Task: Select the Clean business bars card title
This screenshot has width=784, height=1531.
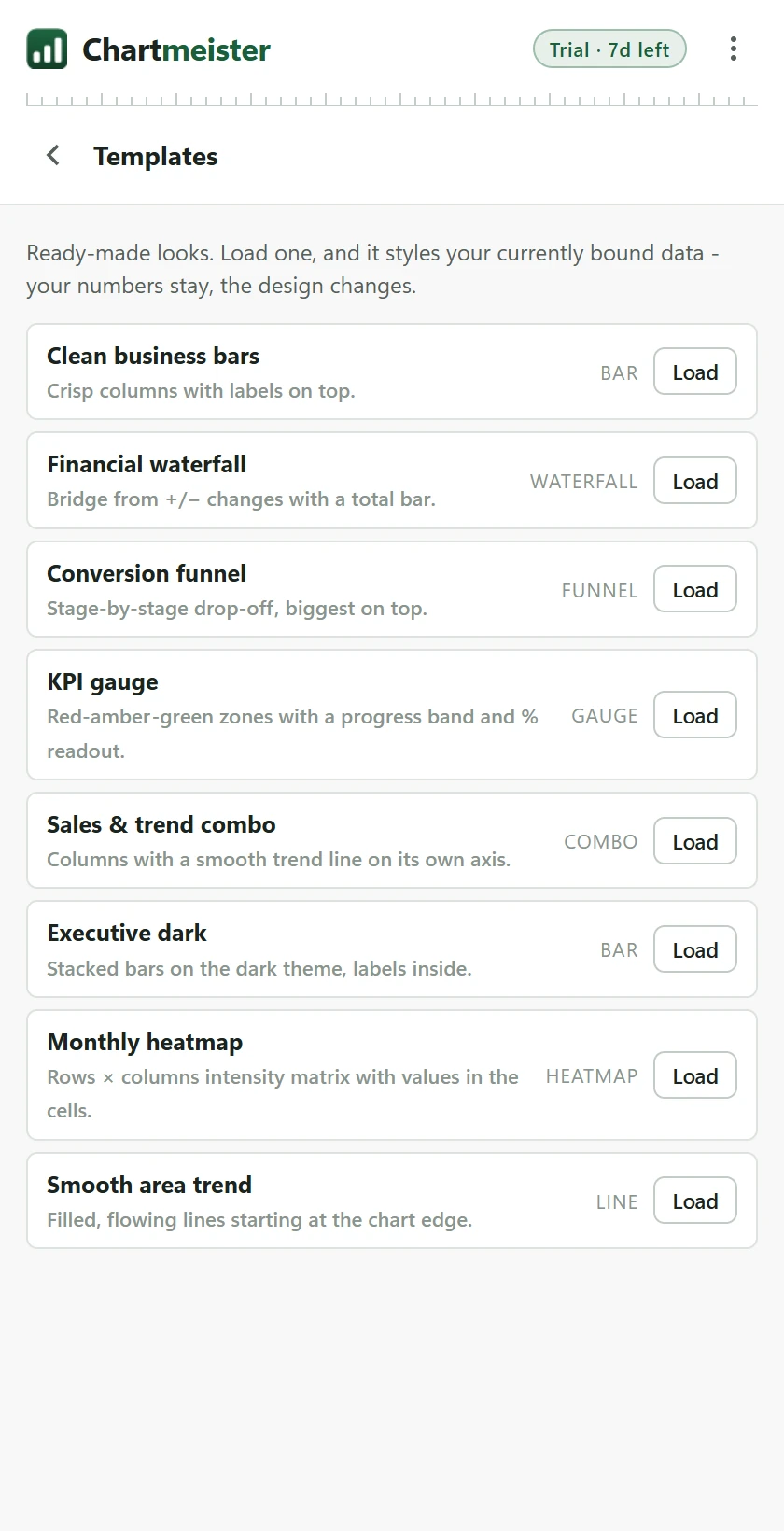Action: [x=153, y=356]
